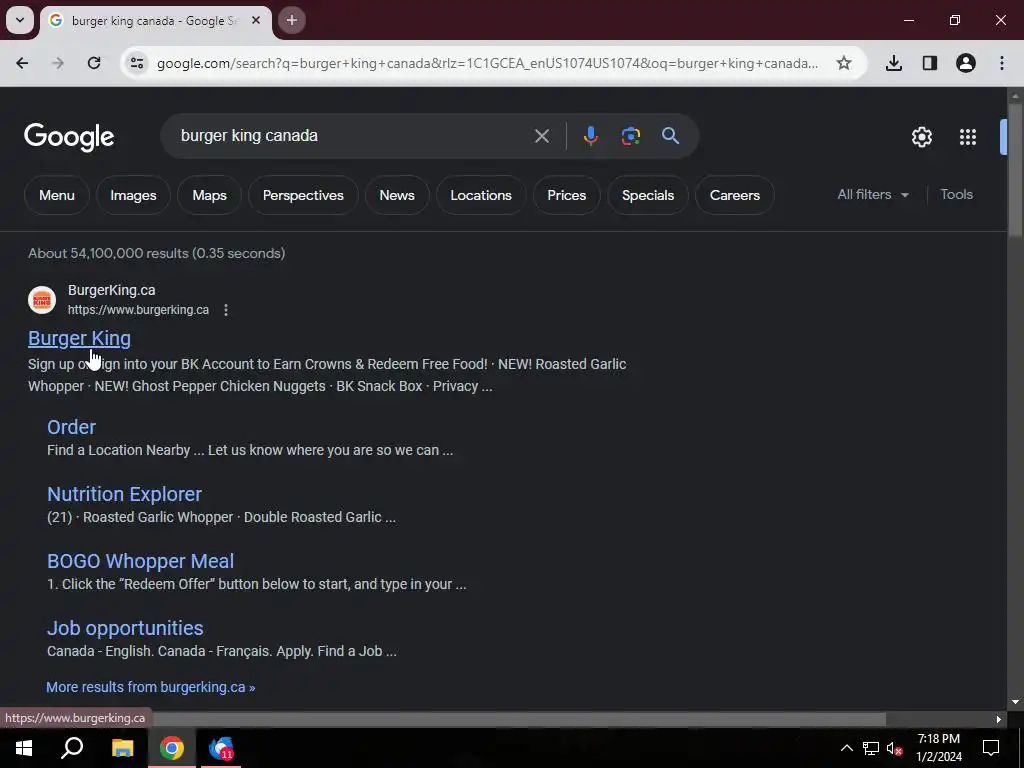1024x768 pixels.
Task: Click the vertical page scrollbar thumb
Action: click(1015, 170)
